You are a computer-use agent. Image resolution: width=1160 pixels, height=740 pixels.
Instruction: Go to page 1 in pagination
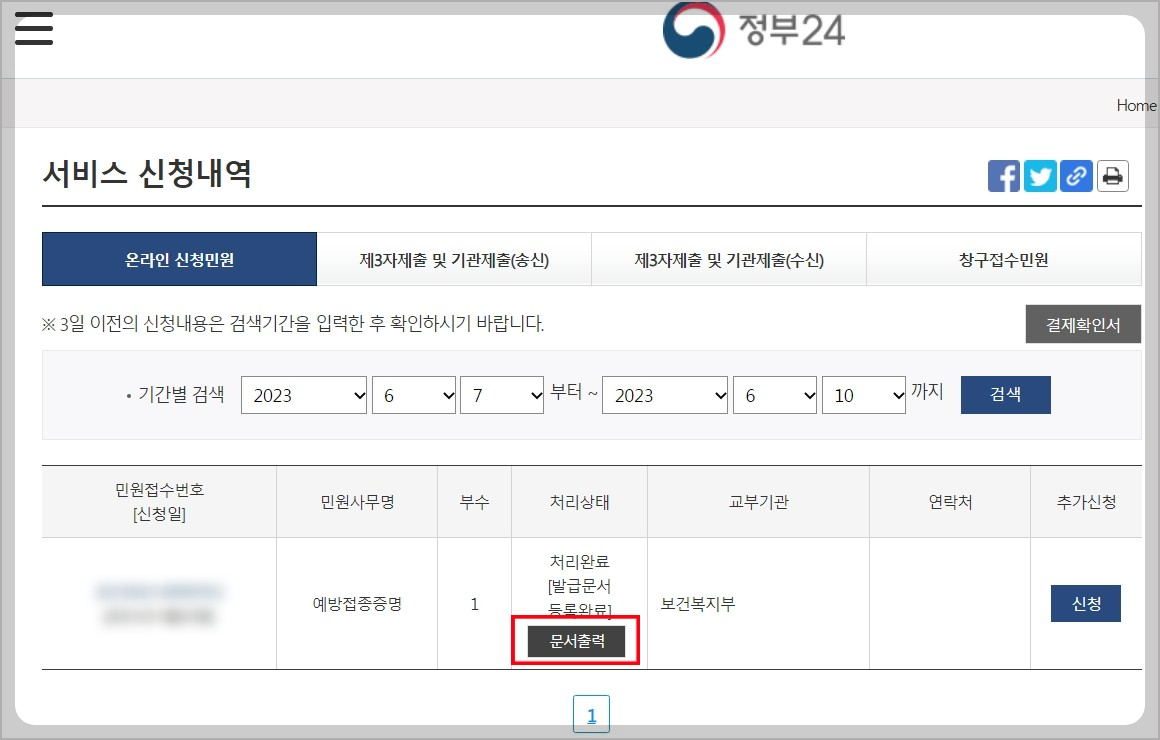click(x=591, y=715)
